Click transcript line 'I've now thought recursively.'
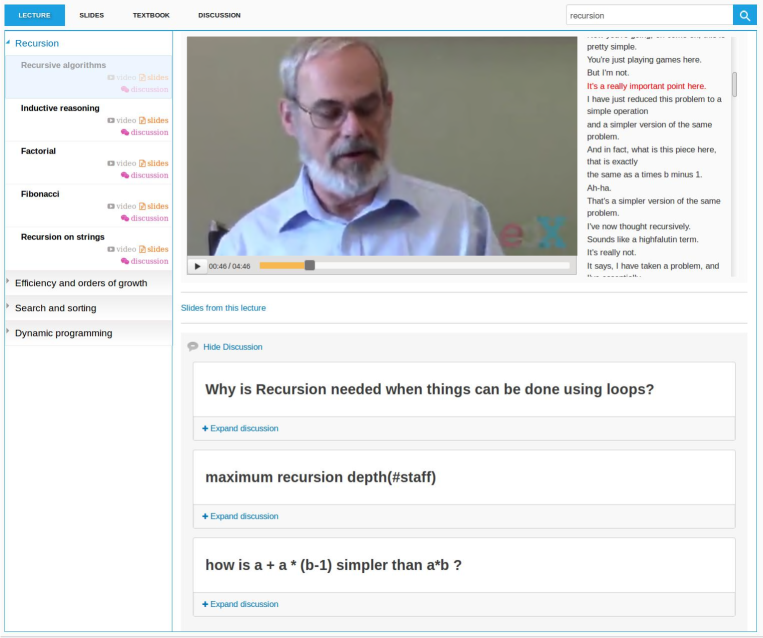The image size is (763, 638). 638,226
